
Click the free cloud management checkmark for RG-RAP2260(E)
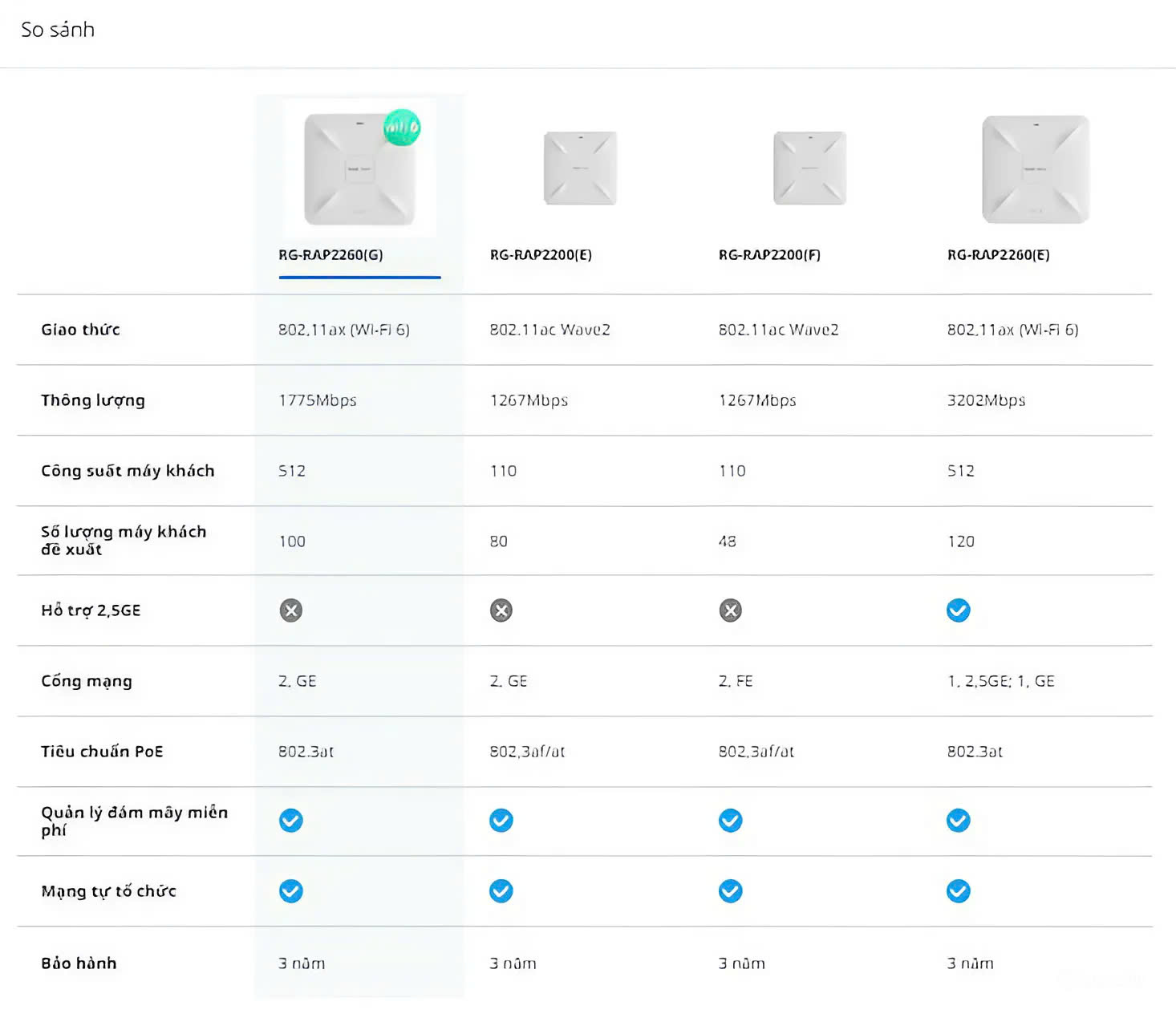(959, 821)
